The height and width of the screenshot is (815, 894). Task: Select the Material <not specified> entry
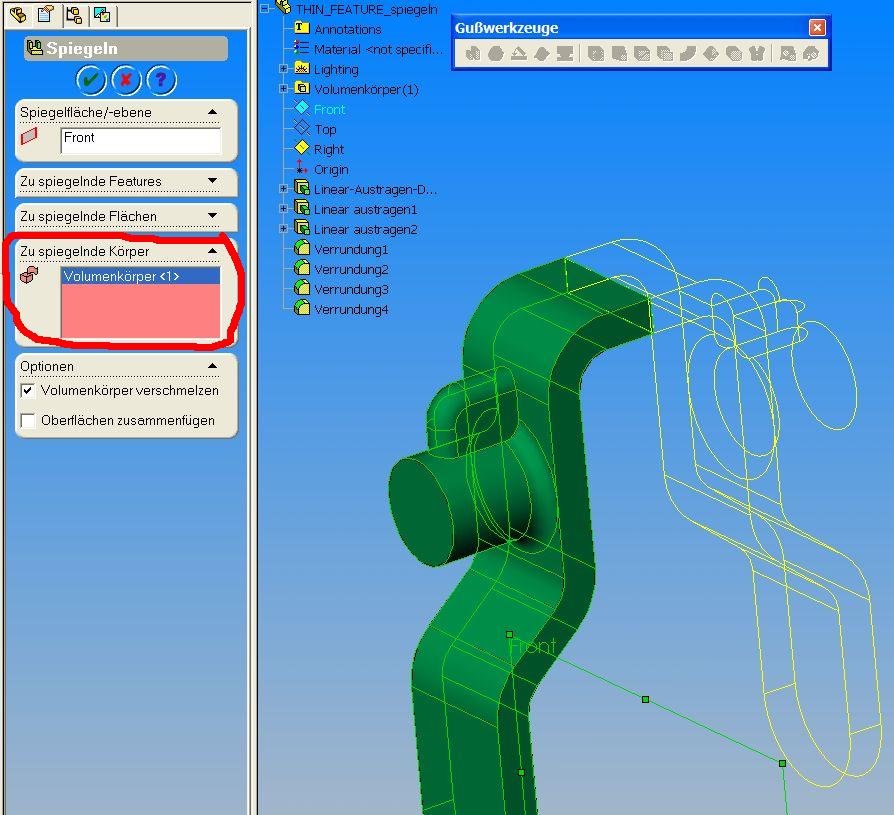coord(378,50)
